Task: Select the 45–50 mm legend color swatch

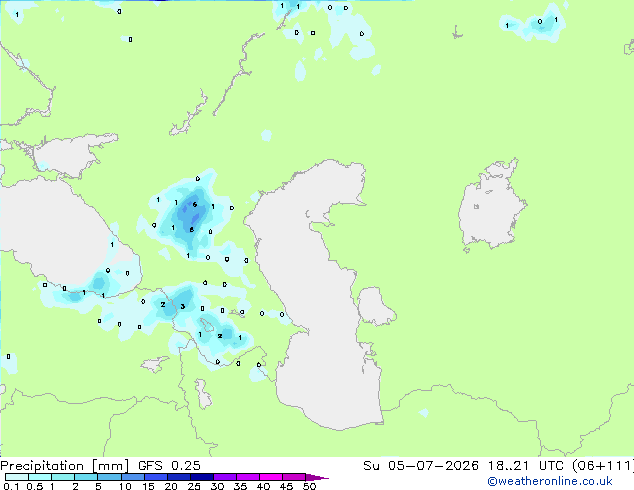Action: pyautogui.click(x=294, y=477)
